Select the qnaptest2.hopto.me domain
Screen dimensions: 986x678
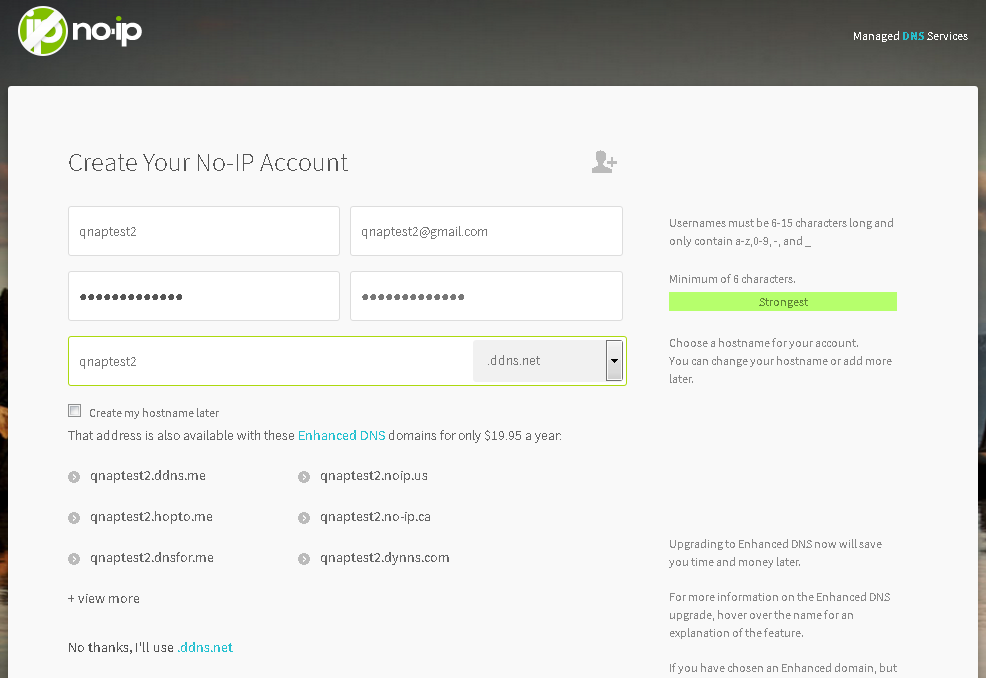pyautogui.click(x=152, y=516)
